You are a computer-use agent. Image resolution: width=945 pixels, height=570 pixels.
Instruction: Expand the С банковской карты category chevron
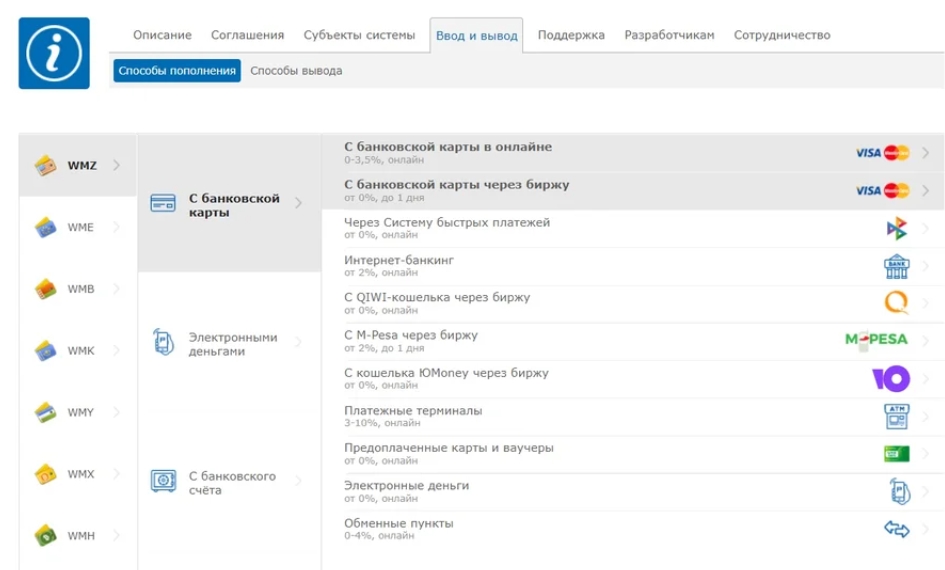(298, 203)
